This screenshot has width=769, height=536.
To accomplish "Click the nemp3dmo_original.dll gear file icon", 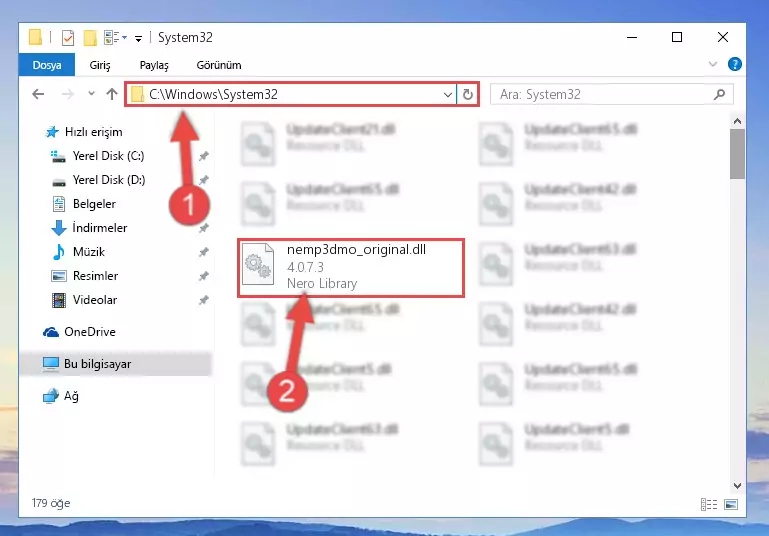I will (258, 264).
